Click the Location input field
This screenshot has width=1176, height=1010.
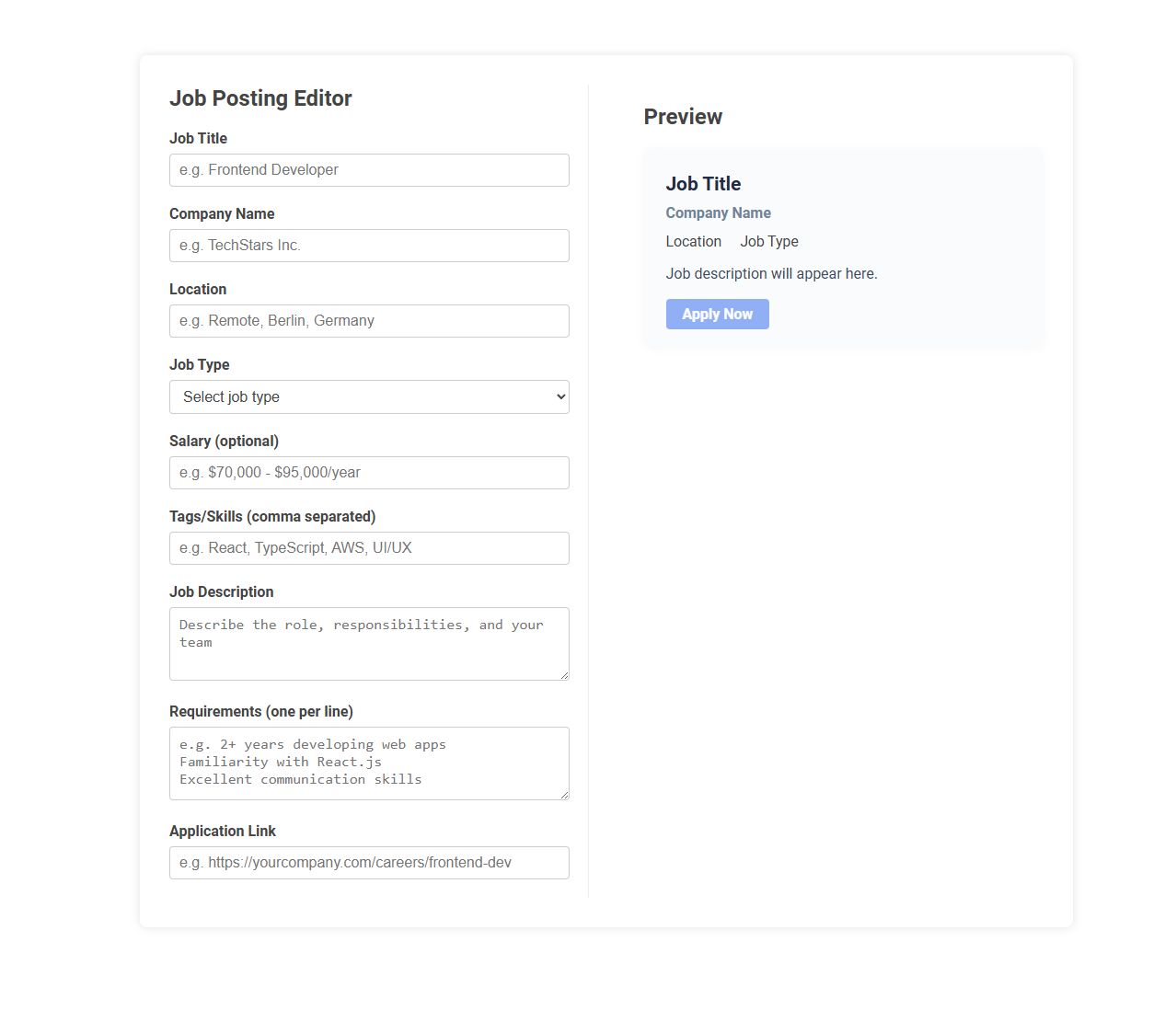click(368, 321)
